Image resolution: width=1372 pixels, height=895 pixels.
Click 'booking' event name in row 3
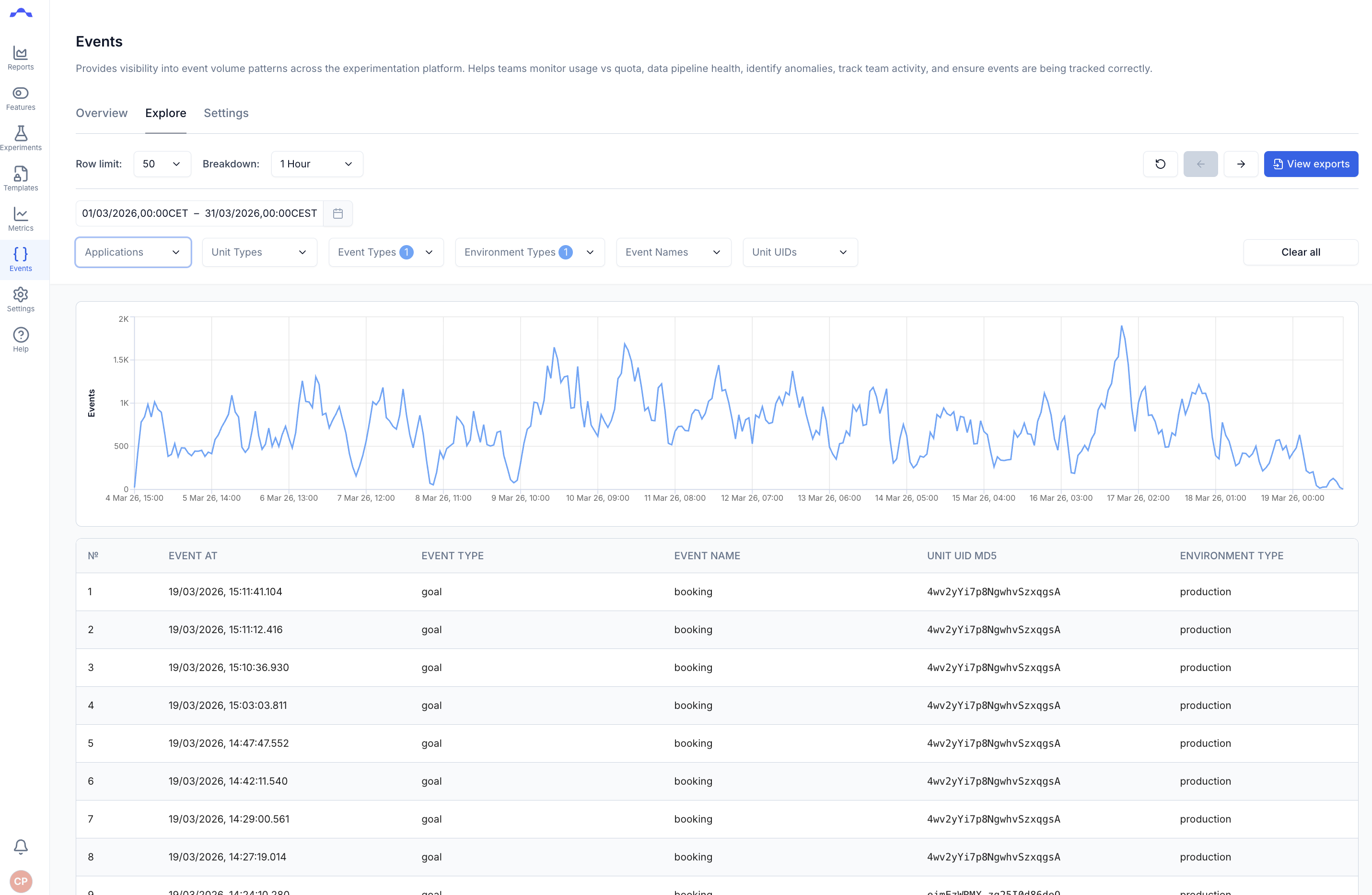(693, 668)
